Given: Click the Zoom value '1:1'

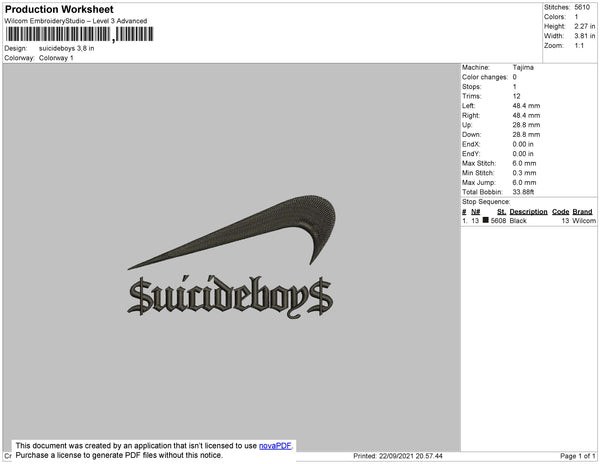Looking at the screenshot, I should point(579,46).
